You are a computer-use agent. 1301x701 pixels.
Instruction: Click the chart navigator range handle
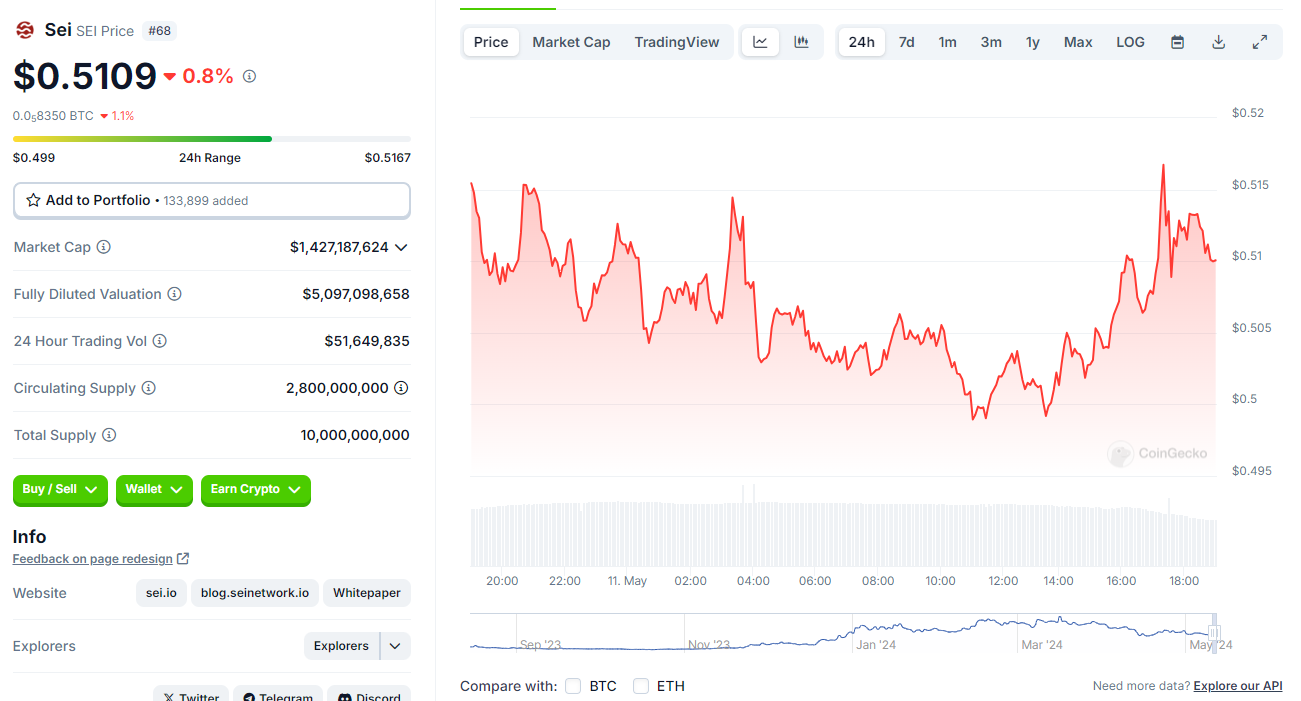(1214, 632)
